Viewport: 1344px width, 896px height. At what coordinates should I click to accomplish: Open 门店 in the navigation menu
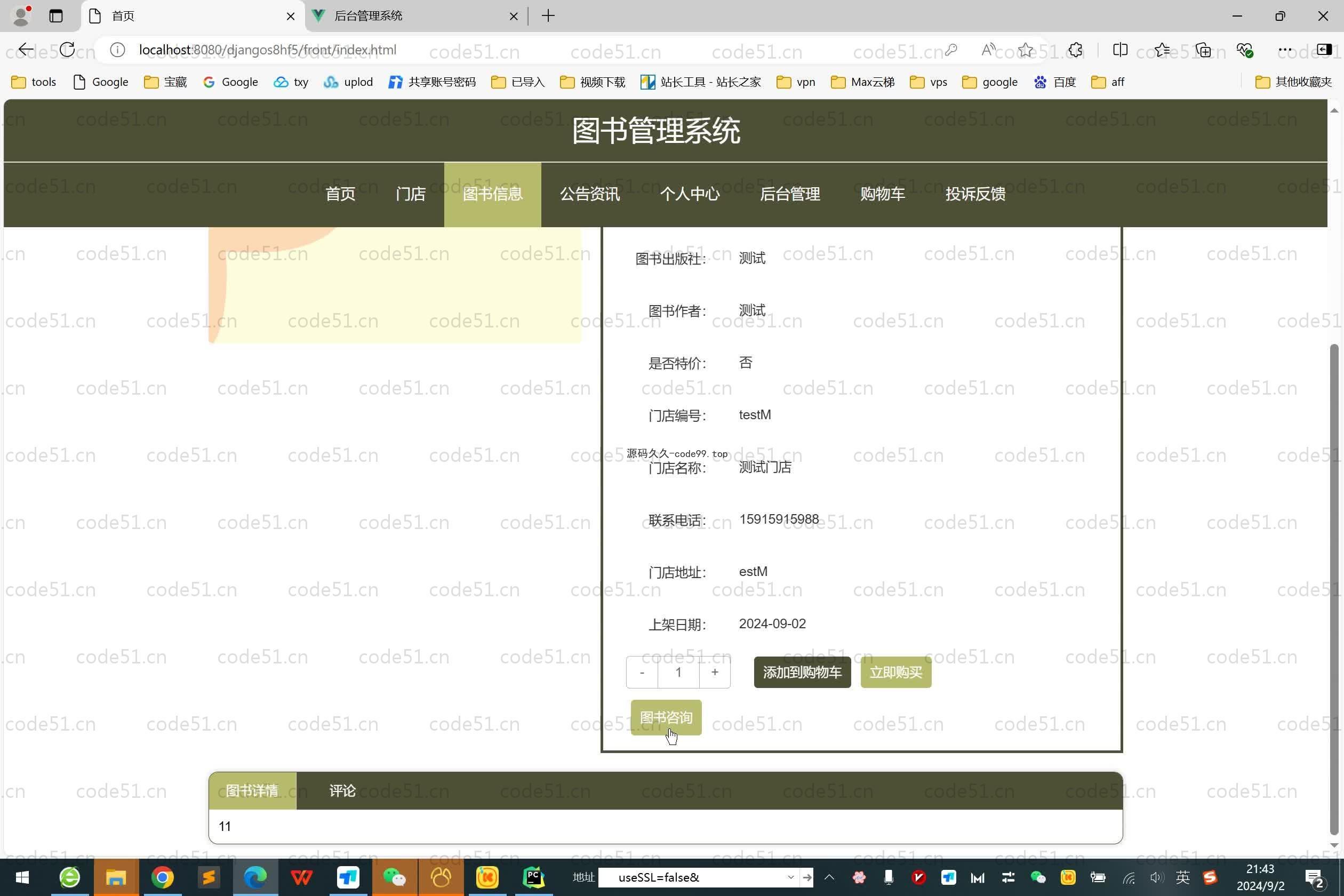[x=410, y=194]
